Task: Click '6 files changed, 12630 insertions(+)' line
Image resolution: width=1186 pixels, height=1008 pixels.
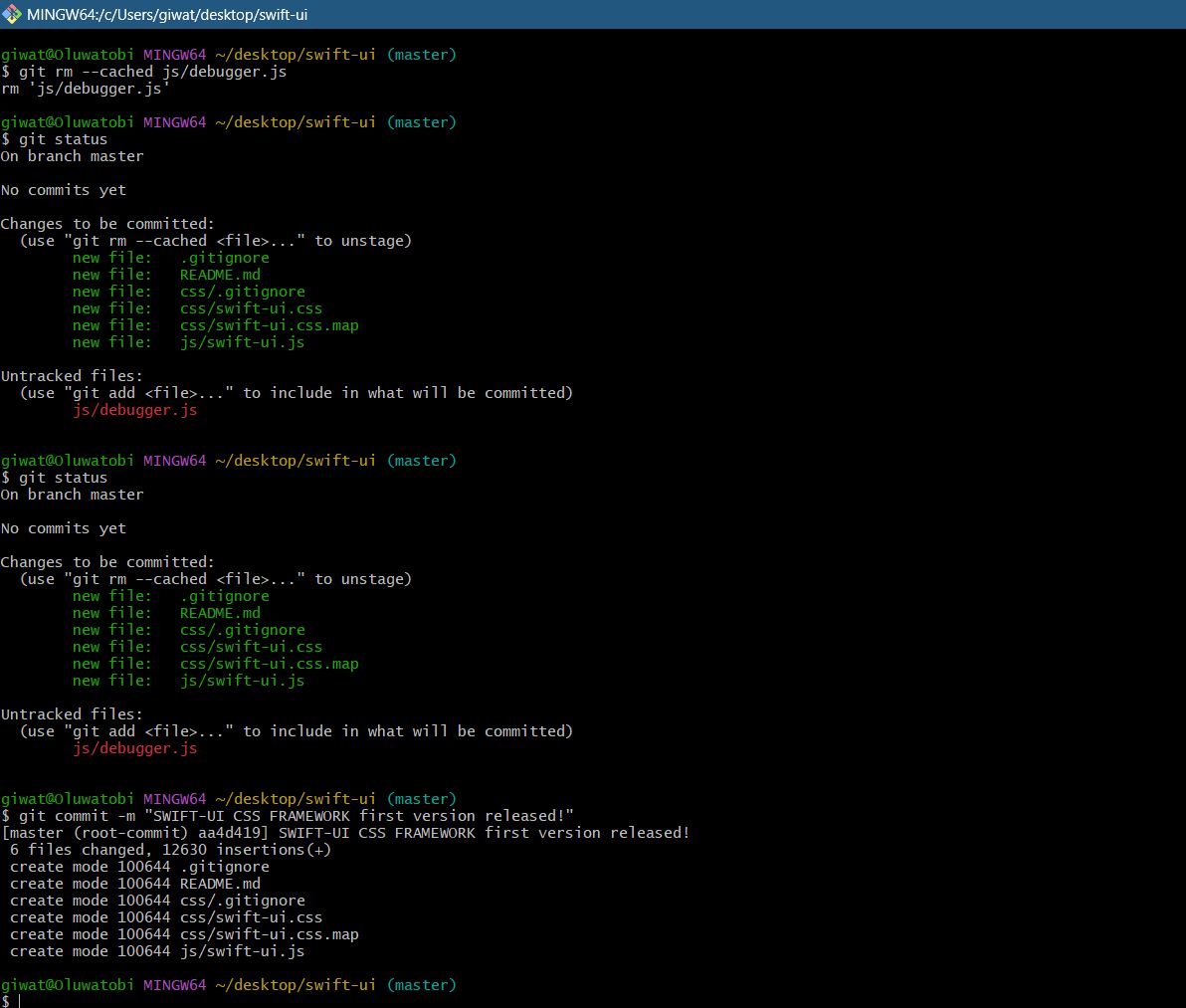Action: (x=170, y=850)
